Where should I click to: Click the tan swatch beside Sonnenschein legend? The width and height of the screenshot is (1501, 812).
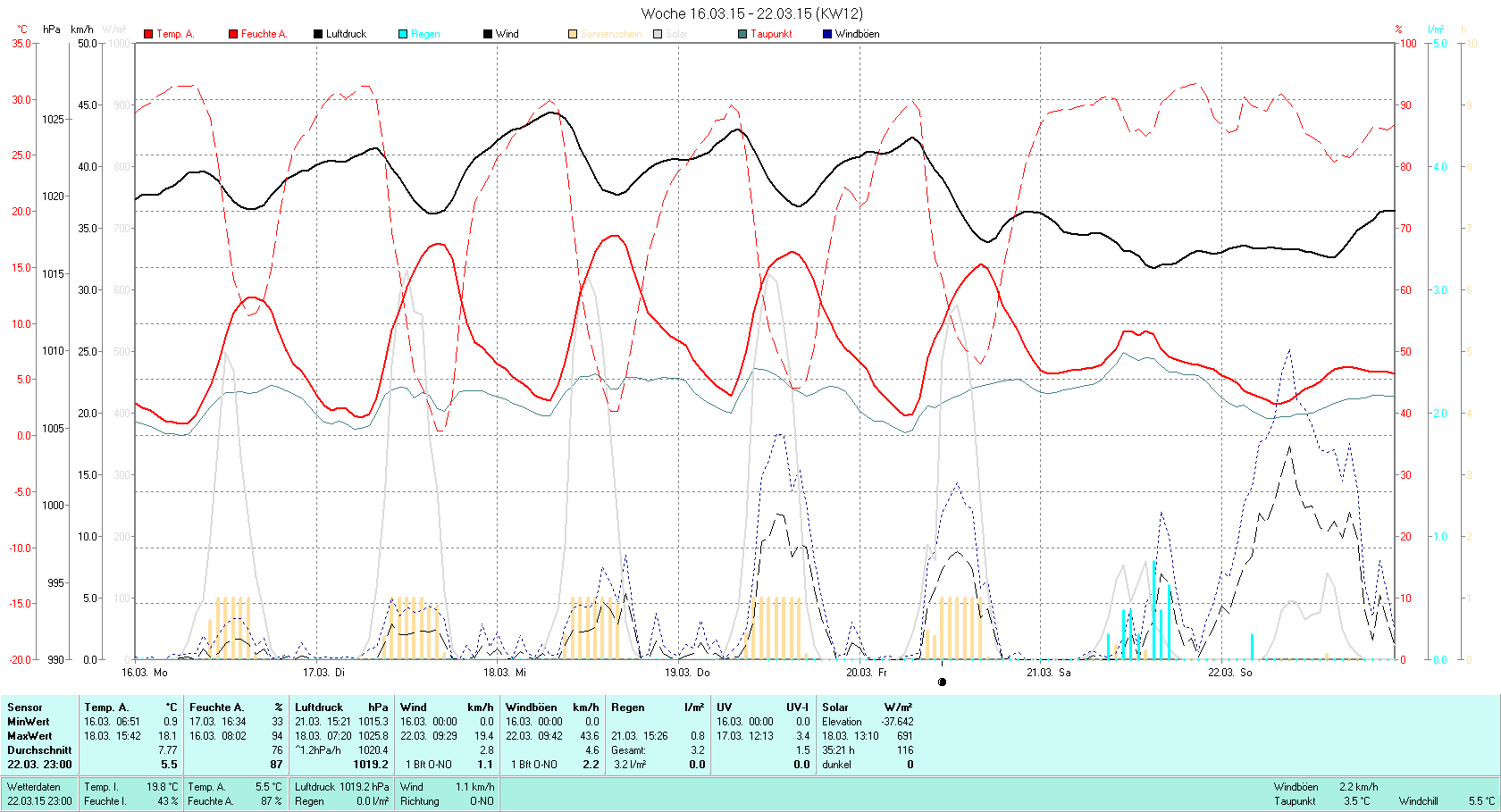point(573,34)
